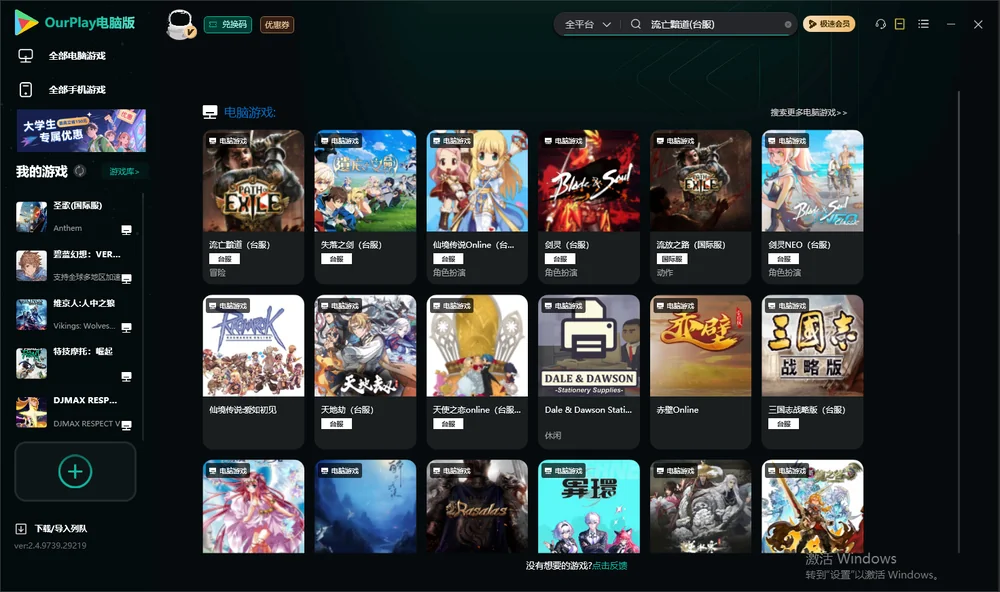
Task: Open the 优惠券 coupon button
Action: click(x=277, y=24)
